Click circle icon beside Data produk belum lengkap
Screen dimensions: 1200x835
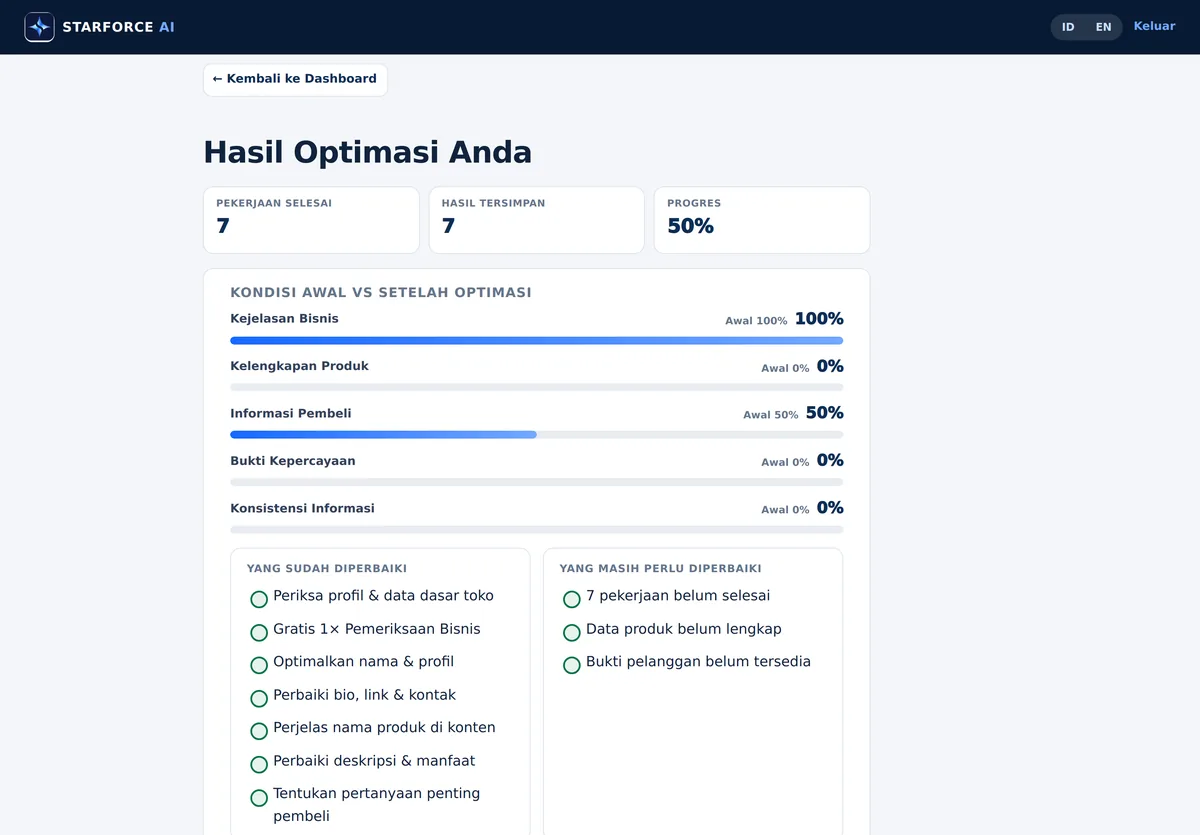click(x=572, y=632)
